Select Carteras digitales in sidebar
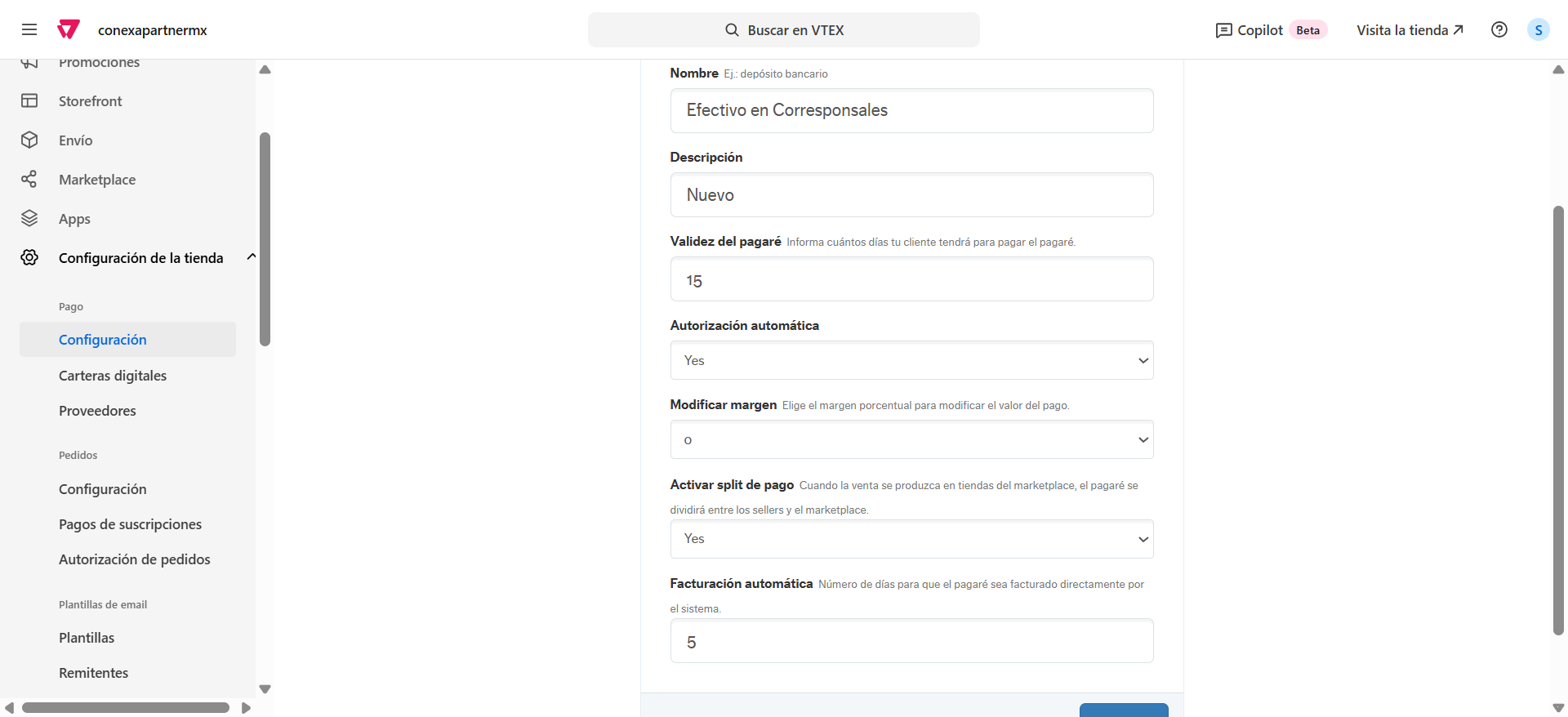The height and width of the screenshot is (717, 1568). tap(113, 376)
